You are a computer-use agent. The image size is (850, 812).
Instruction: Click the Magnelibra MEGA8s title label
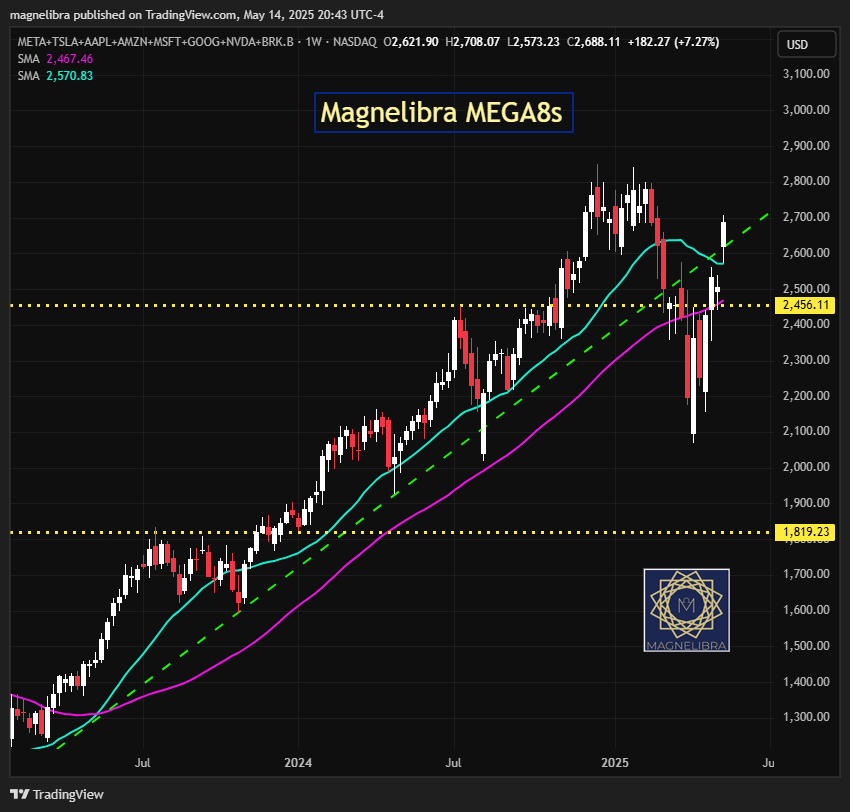[x=443, y=113]
